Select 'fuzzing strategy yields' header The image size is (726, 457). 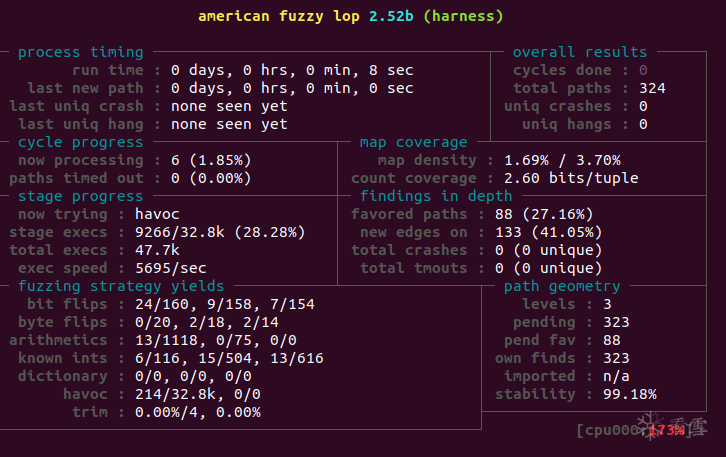(121, 287)
